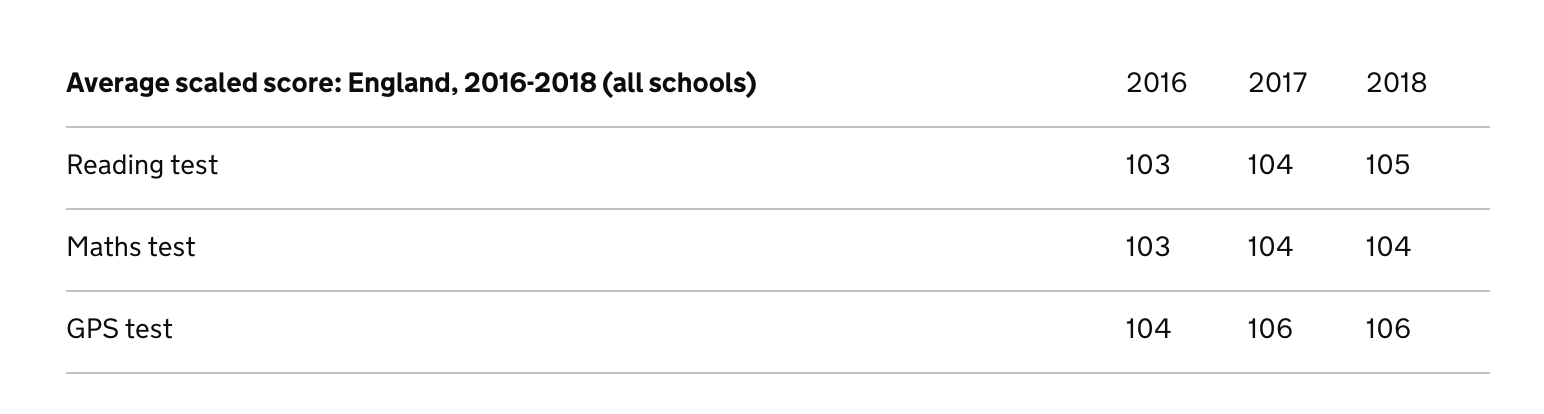Screen dimensions: 1544x414
Task: Click the divider line below Reading test row
Action: point(777,209)
